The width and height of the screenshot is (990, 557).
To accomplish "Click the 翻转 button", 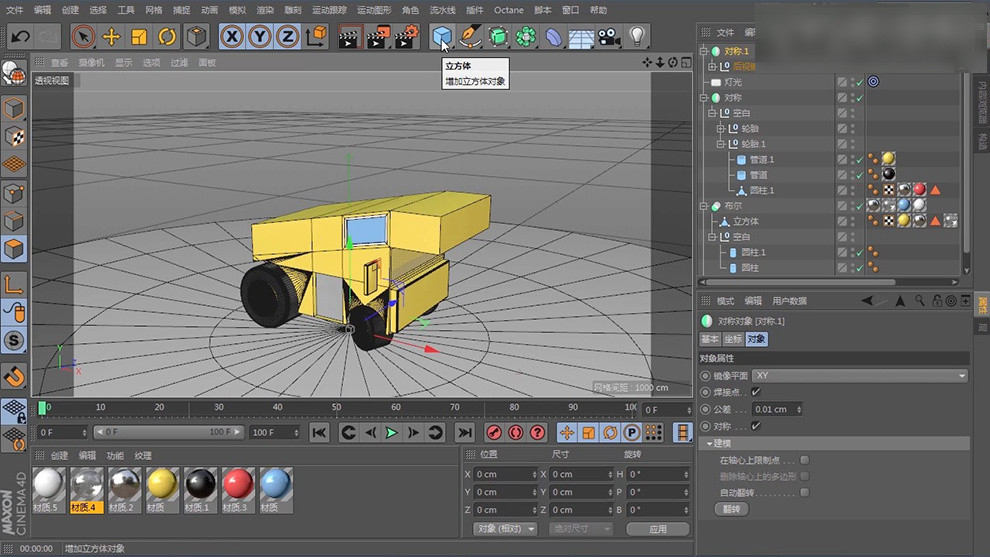I will 732,509.
